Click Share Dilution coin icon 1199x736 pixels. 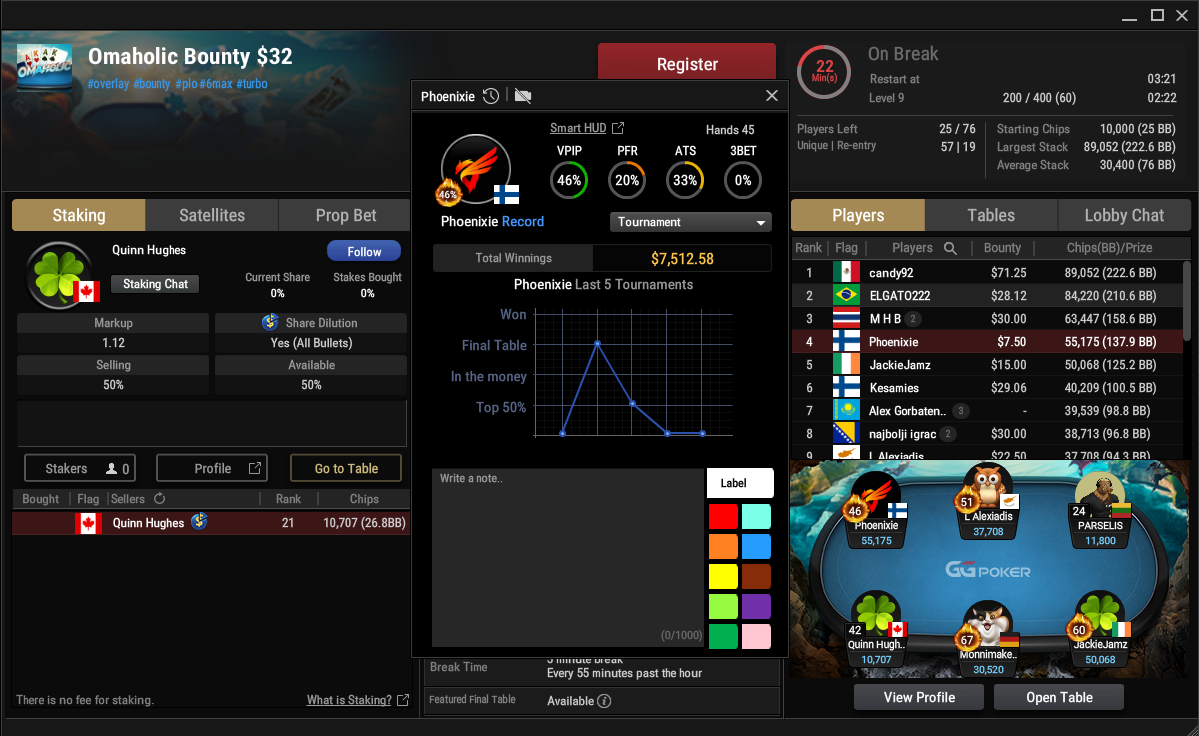tap(270, 323)
